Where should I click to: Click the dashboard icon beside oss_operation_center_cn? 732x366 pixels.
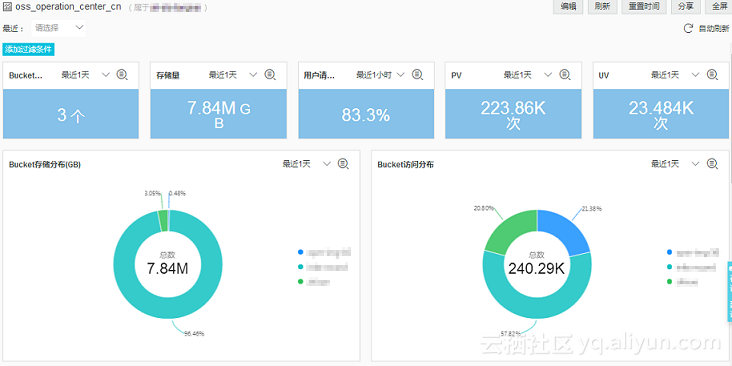(x=7, y=7)
